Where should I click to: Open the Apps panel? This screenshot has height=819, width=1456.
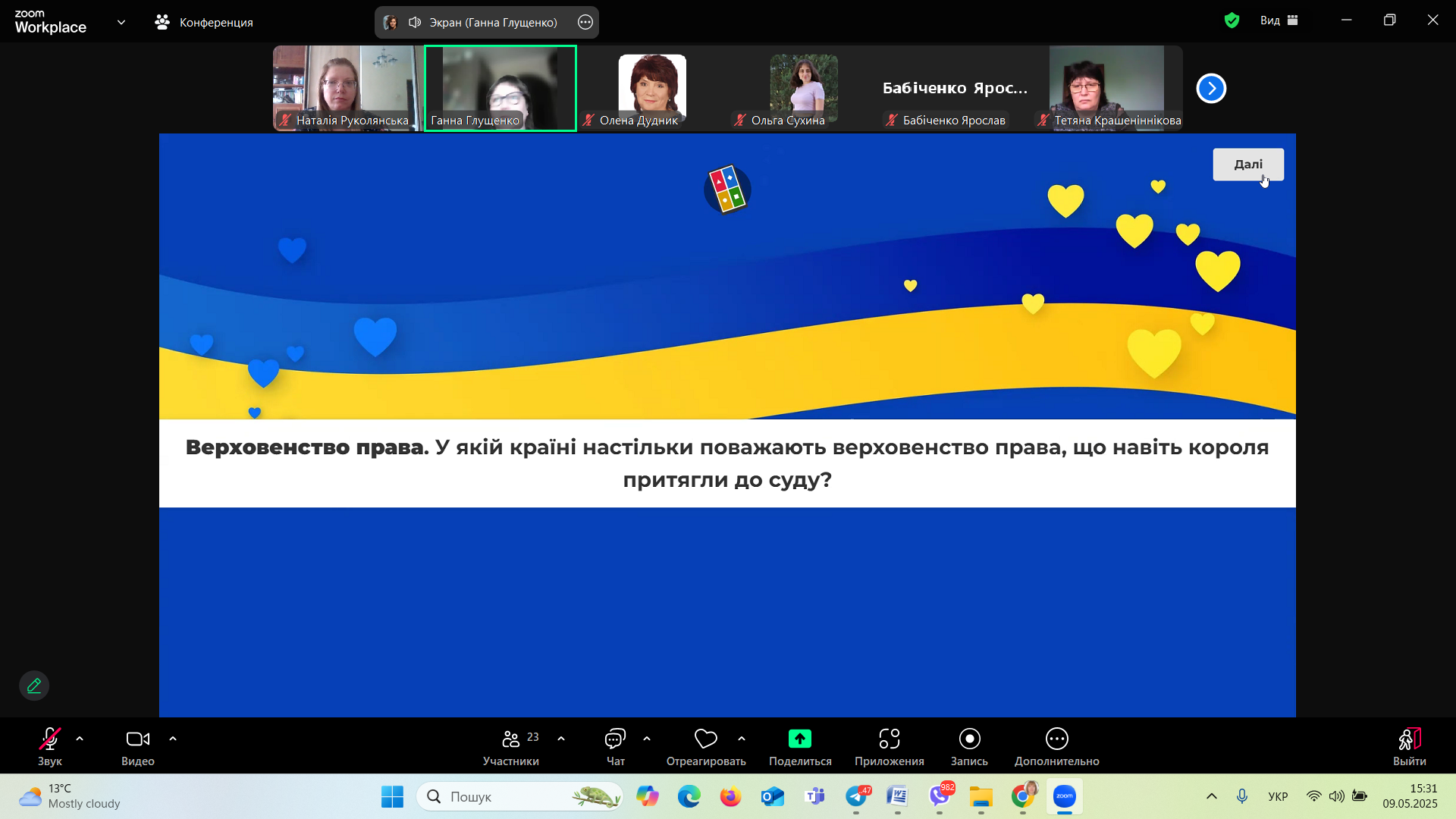tap(889, 739)
